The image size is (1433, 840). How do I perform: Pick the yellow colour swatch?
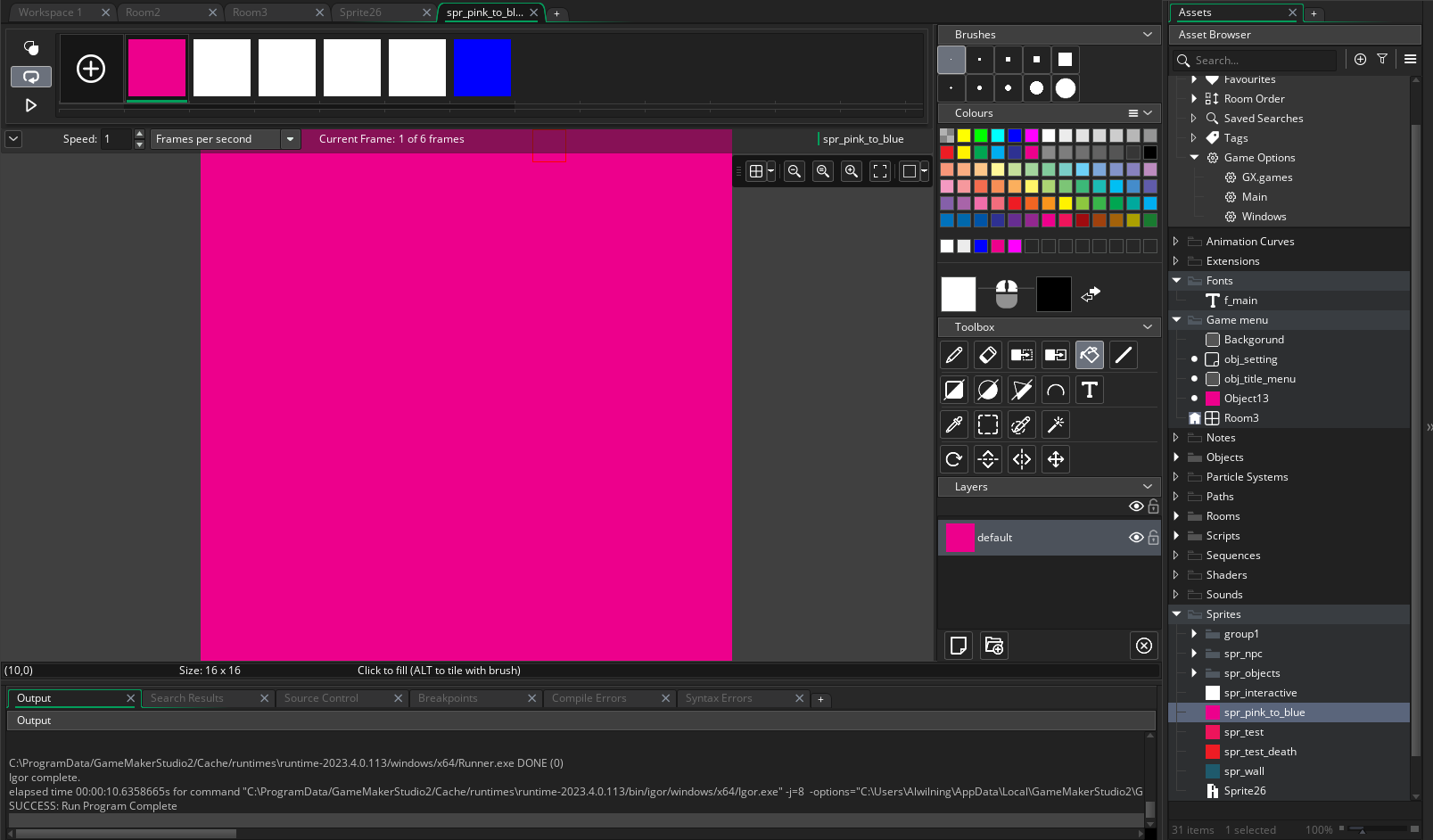963,136
